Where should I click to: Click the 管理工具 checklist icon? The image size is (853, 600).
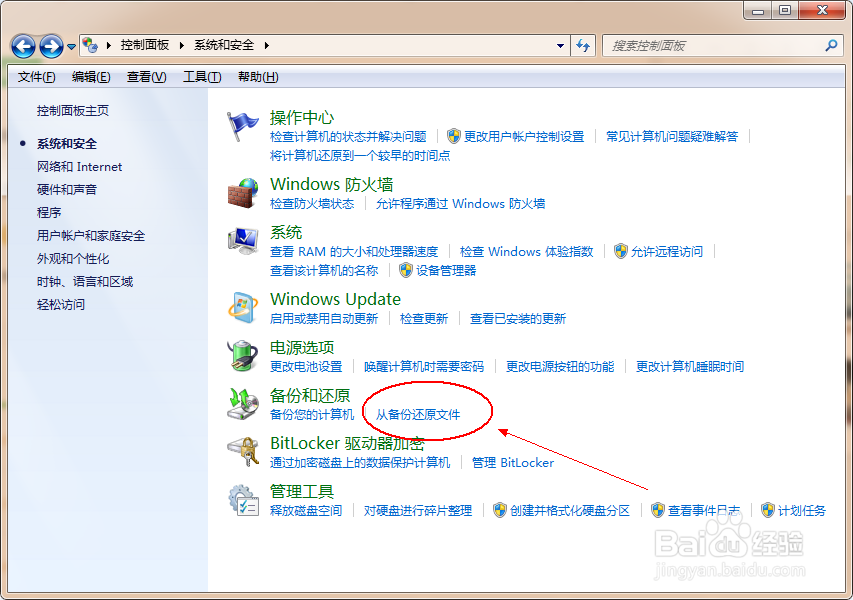(x=243, y=500)
